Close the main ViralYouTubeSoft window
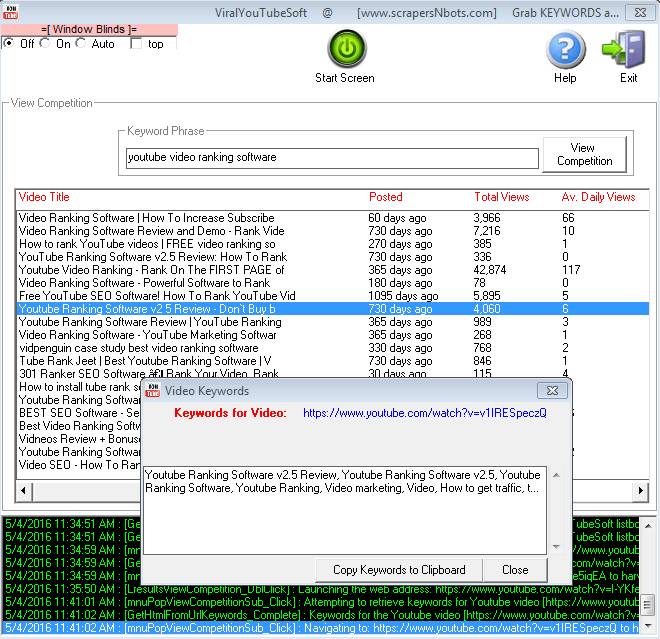Viewport: 660px width, 639px height. [x=640, y=13]
